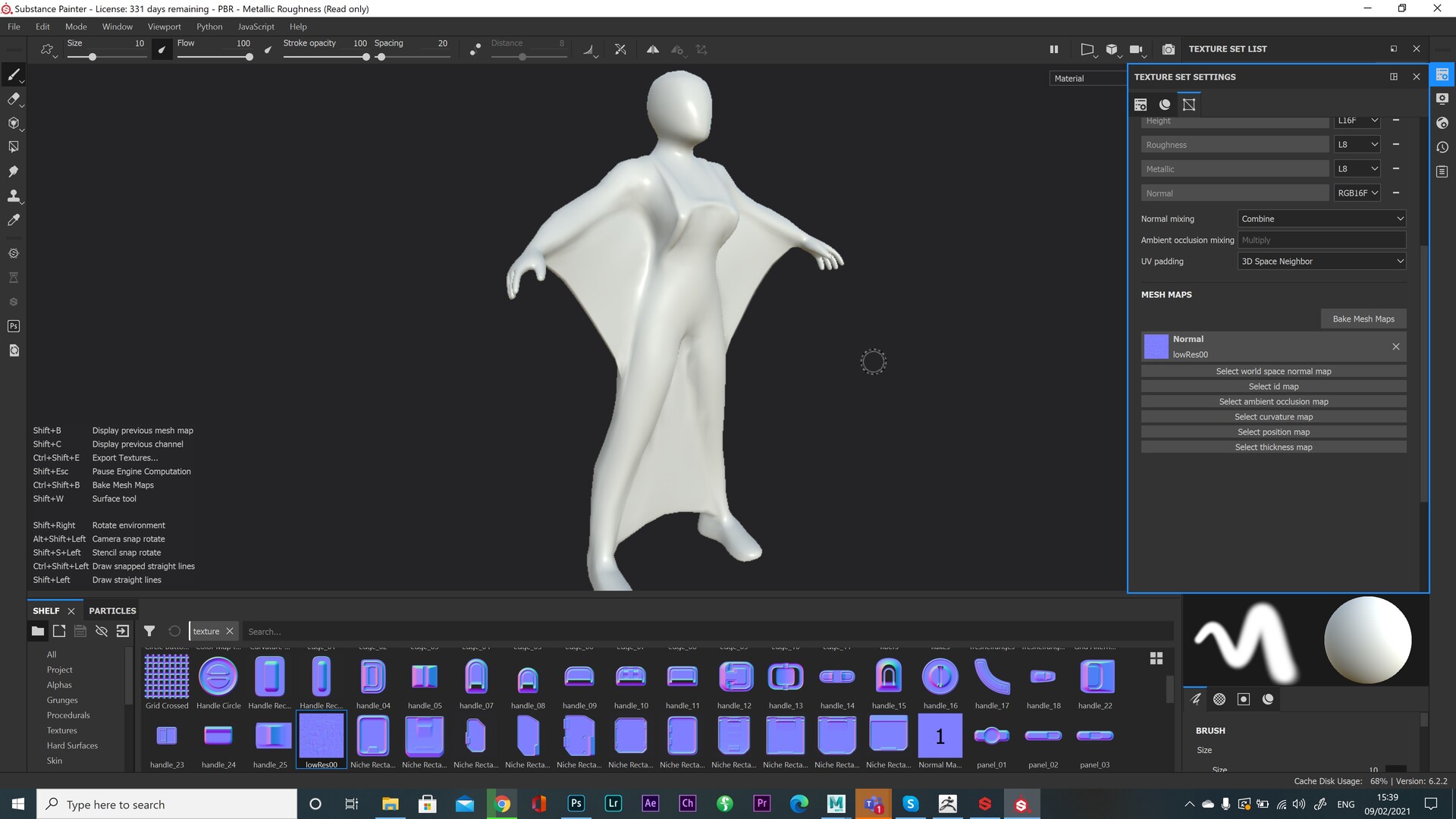Toggle flow pen pressure button

[x=268, y=49]
